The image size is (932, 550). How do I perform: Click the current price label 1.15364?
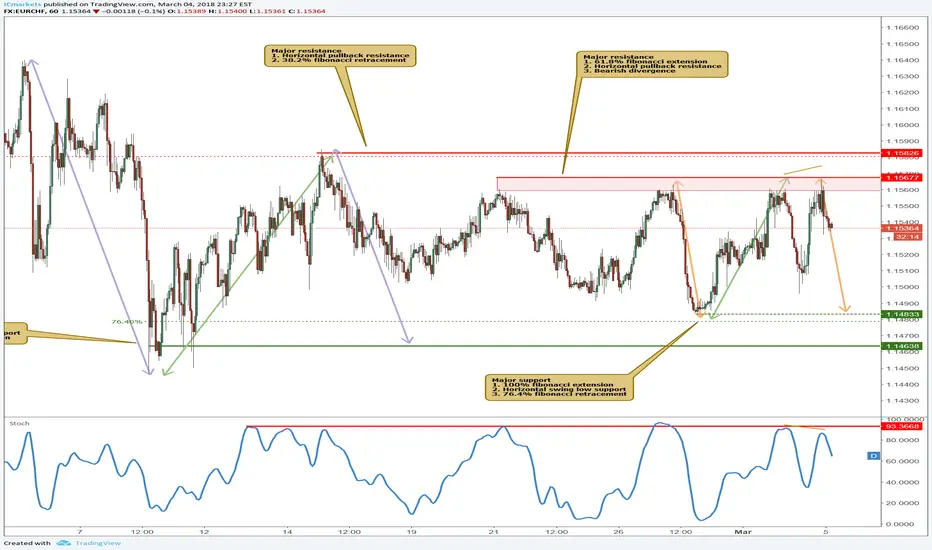pos(902,228)
